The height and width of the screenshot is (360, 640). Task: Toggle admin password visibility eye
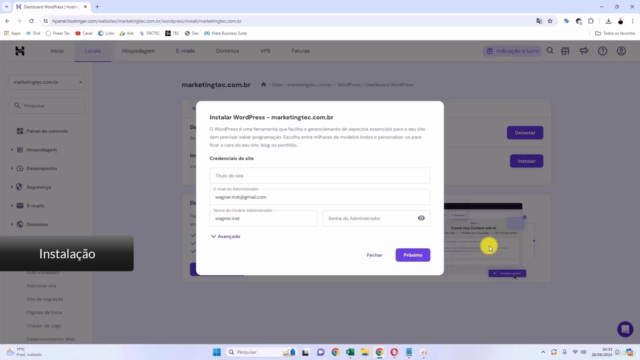pyautogui.click(x=421, y=218)
